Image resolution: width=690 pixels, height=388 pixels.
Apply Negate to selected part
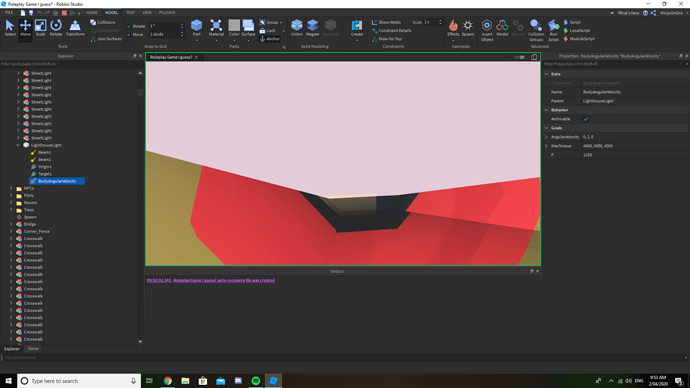[312, 27]
